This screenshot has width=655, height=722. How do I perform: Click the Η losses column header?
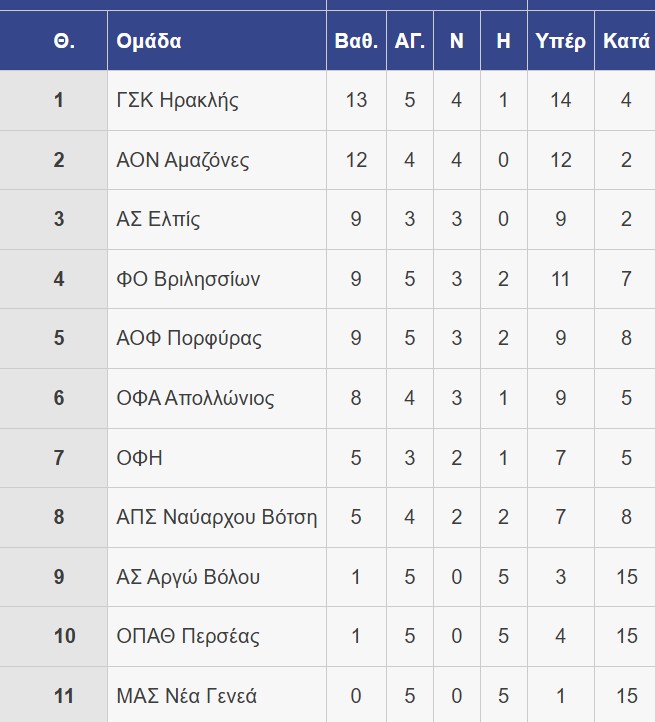pos(503,41)
